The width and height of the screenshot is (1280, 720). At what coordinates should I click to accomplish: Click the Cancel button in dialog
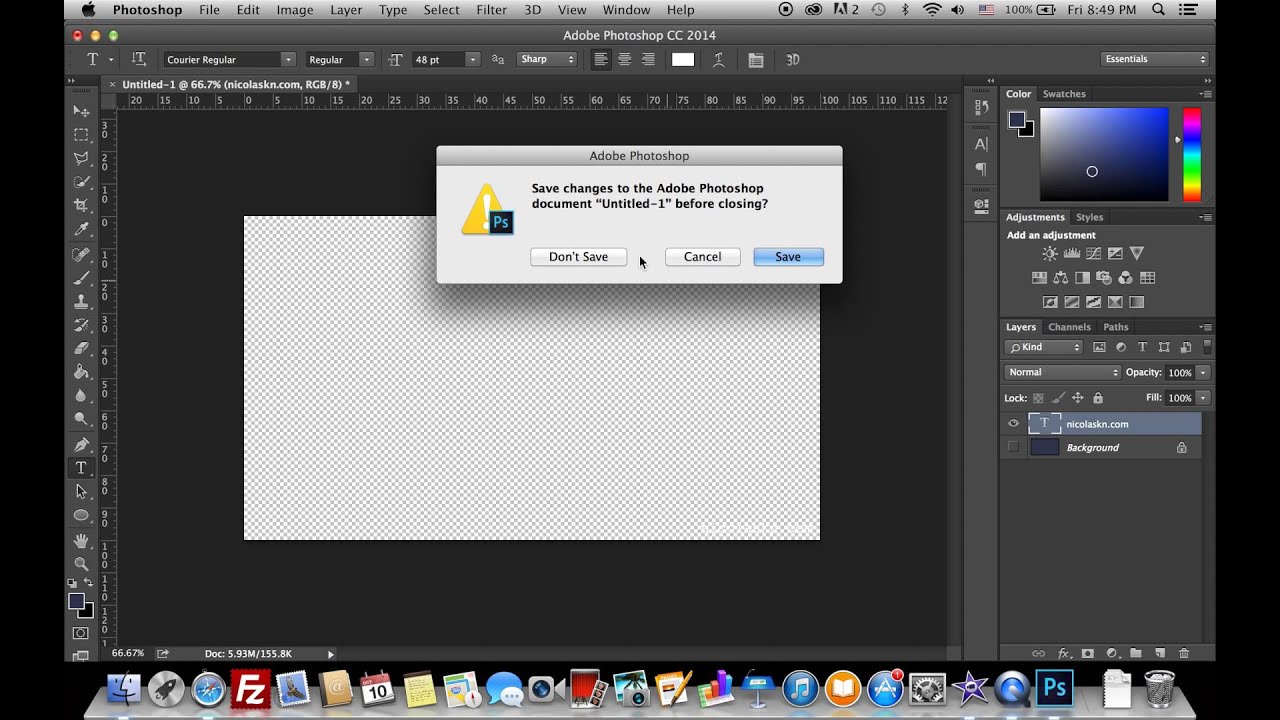pos(702,257)
